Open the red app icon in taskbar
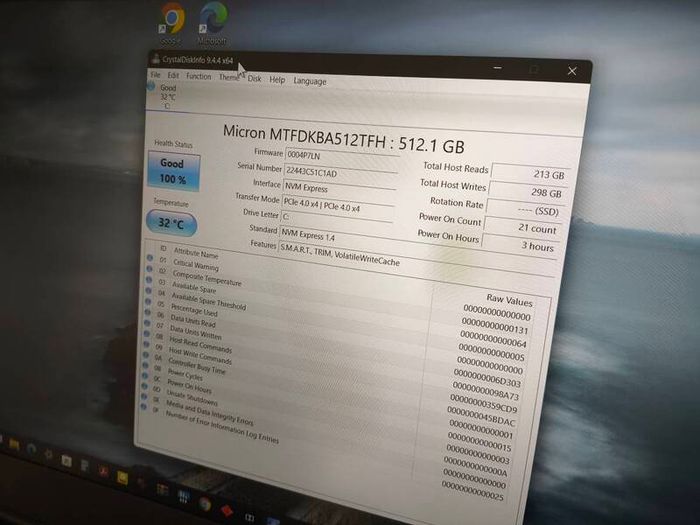The image size is (700, 525). coord(227,510)
